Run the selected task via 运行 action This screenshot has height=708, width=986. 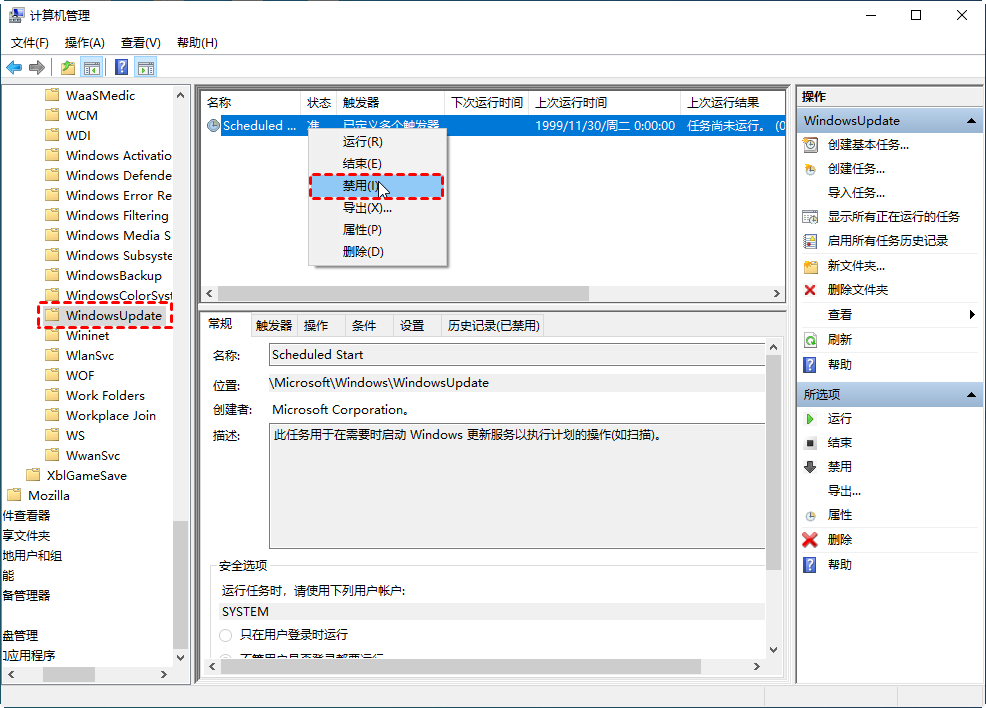[838, 418]
